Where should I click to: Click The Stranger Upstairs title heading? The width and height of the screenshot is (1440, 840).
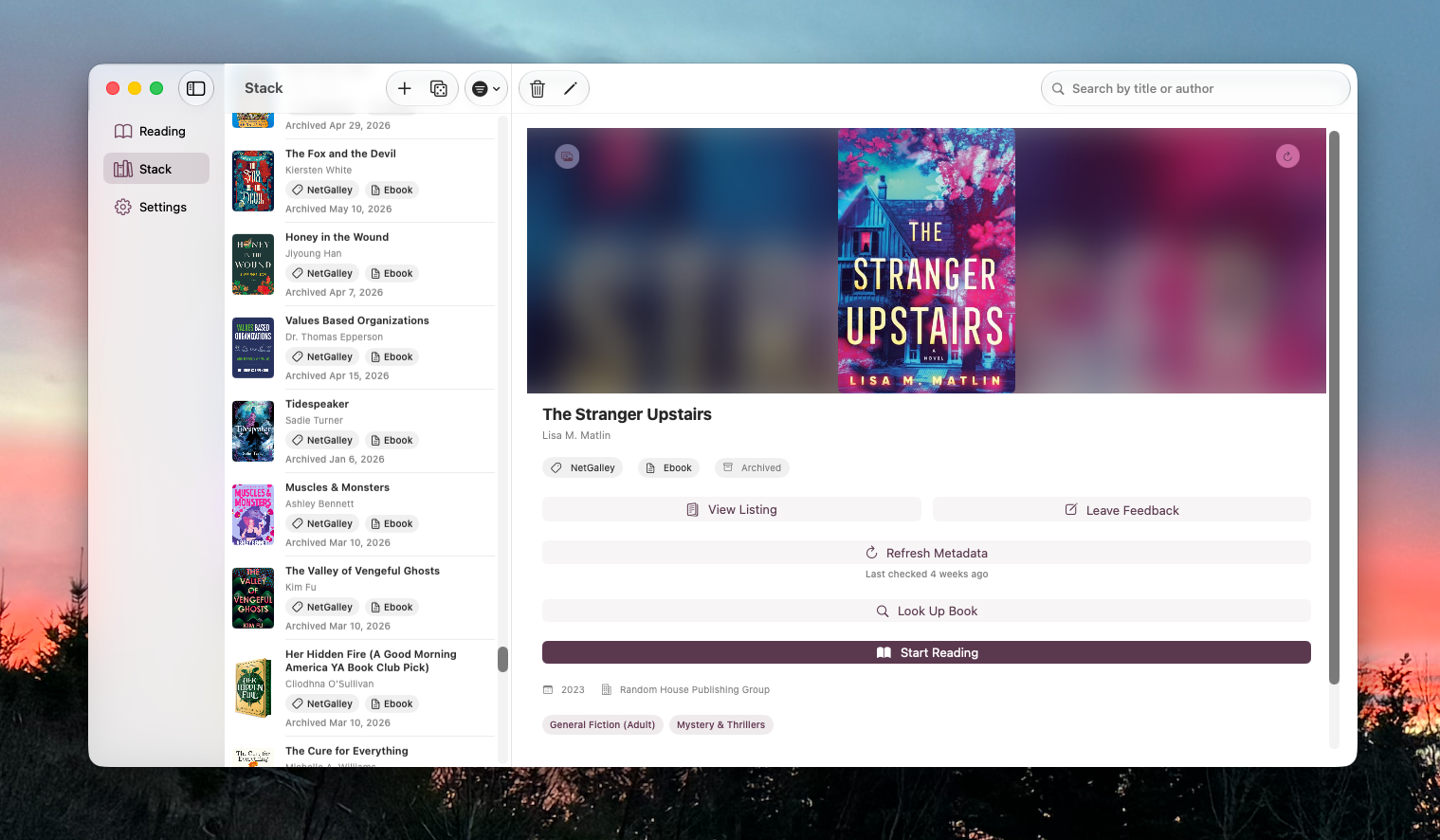627,414
